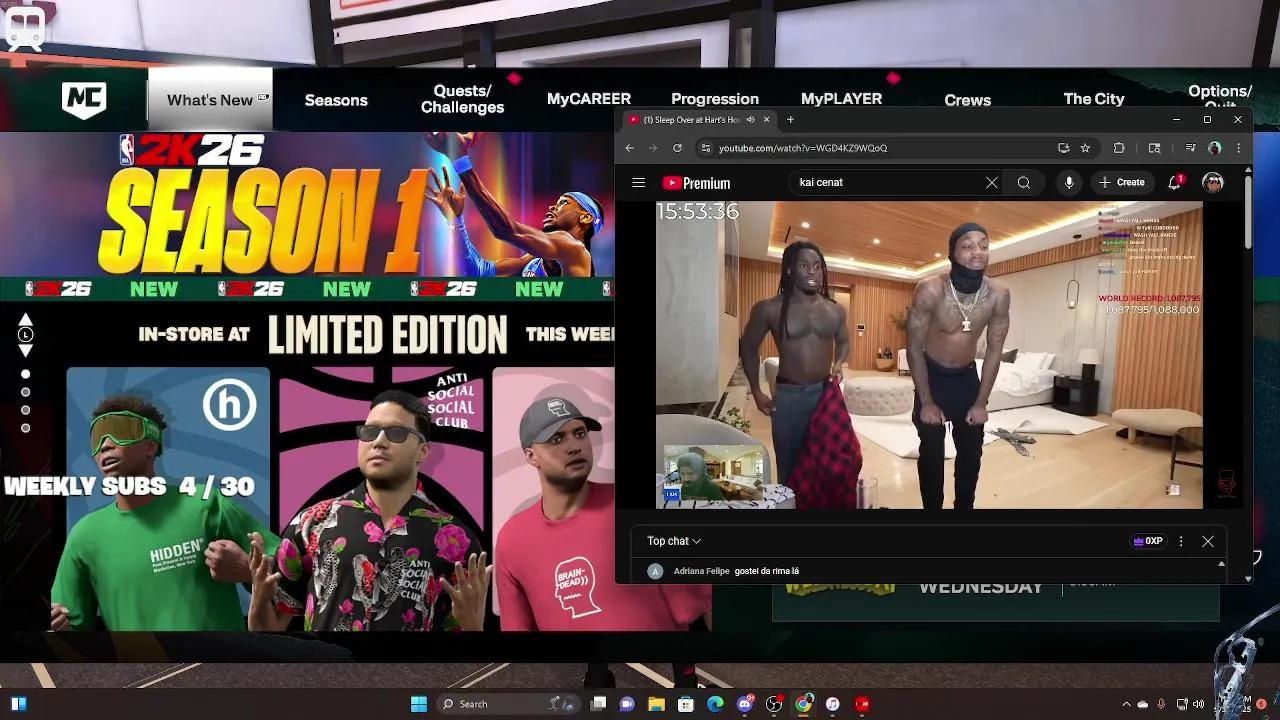Screen dimensions: 1280x720
Task: Open Chrome's three-dot main menu
Action: click(1238, 148)
